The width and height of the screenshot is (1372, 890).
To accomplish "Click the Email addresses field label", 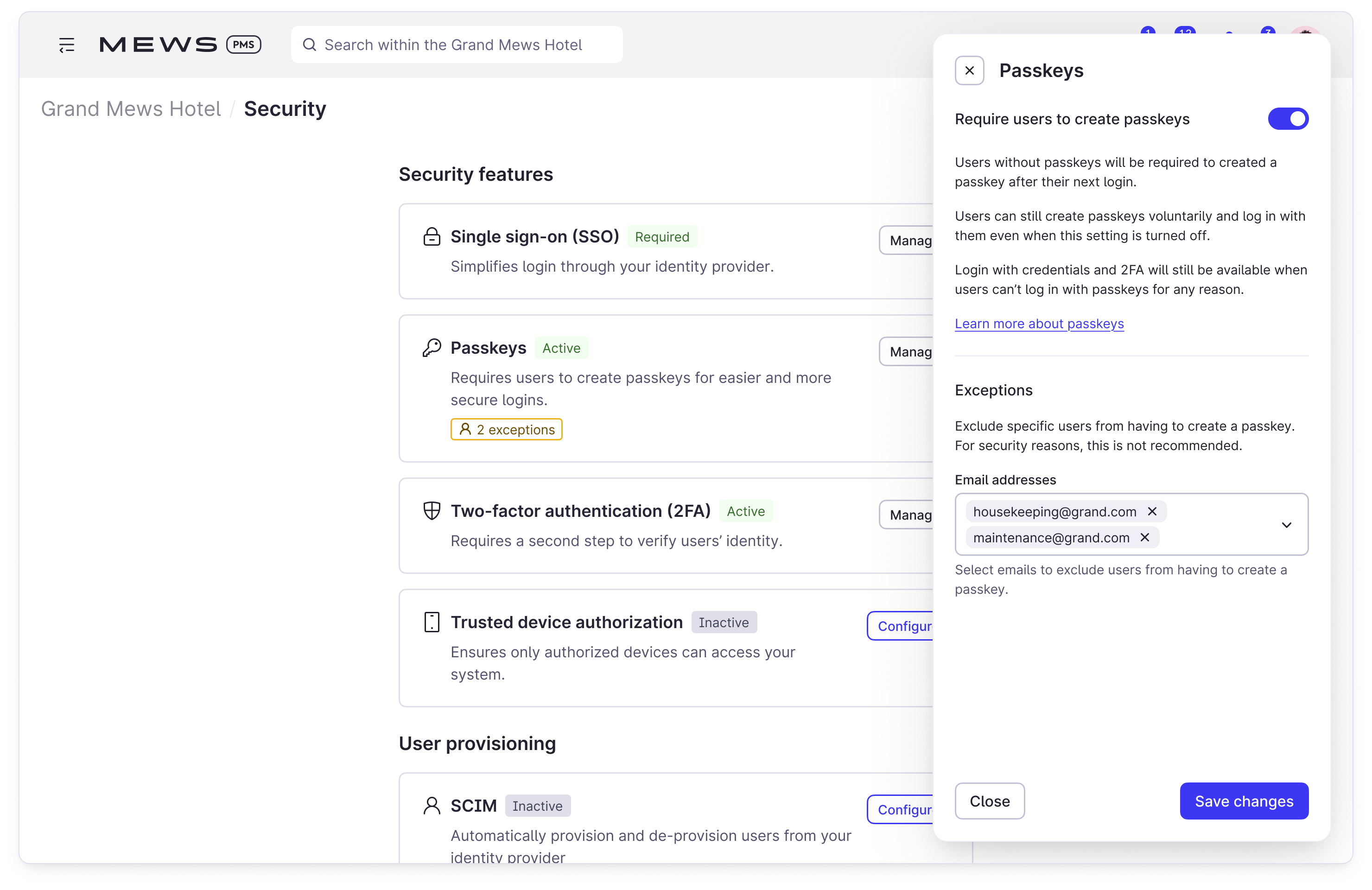I will point(1005,480).
